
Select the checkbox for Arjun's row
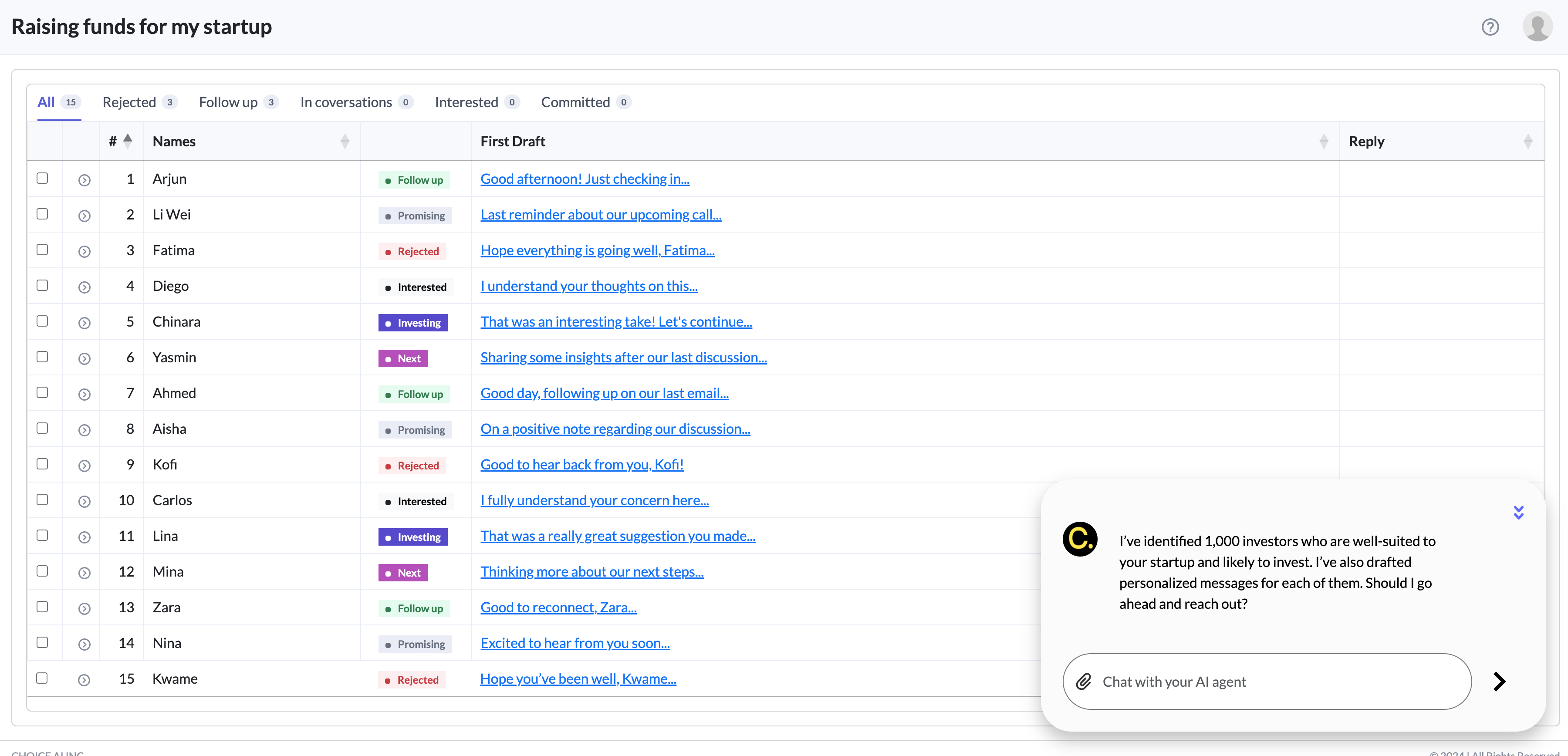(x=42, y=178)
